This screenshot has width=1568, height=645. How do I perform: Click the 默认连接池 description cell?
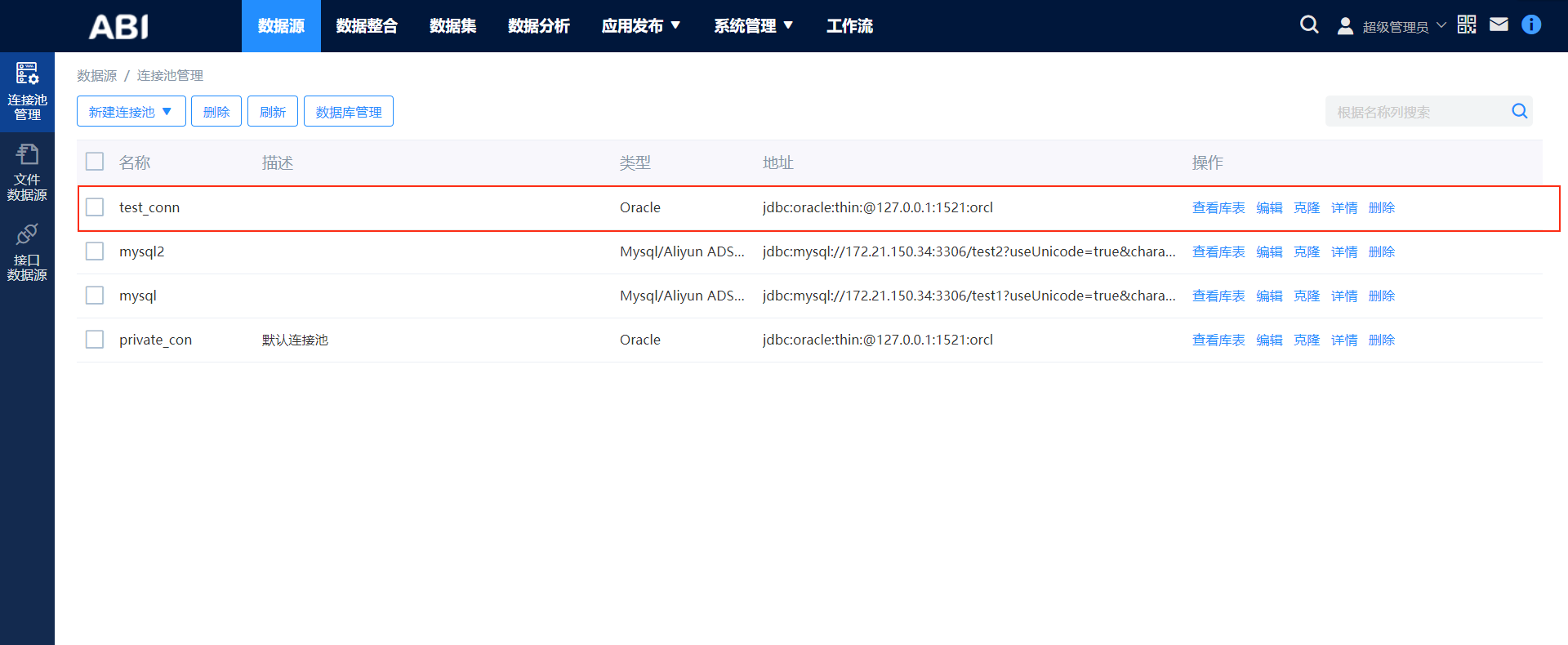(295, 340)
